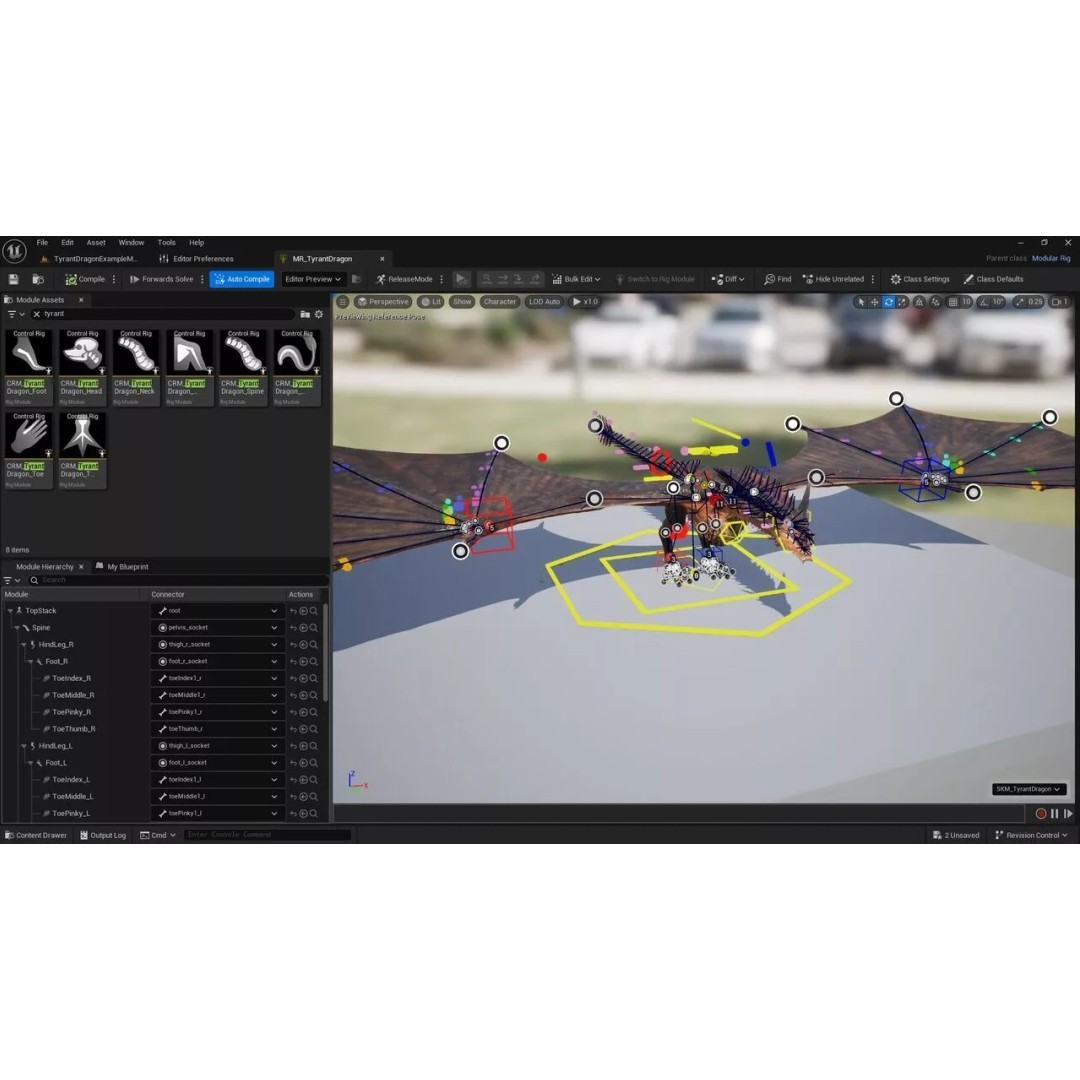
Task: Clear the 'tyrant' search with the X icon
Action: (x=37, y=314)
